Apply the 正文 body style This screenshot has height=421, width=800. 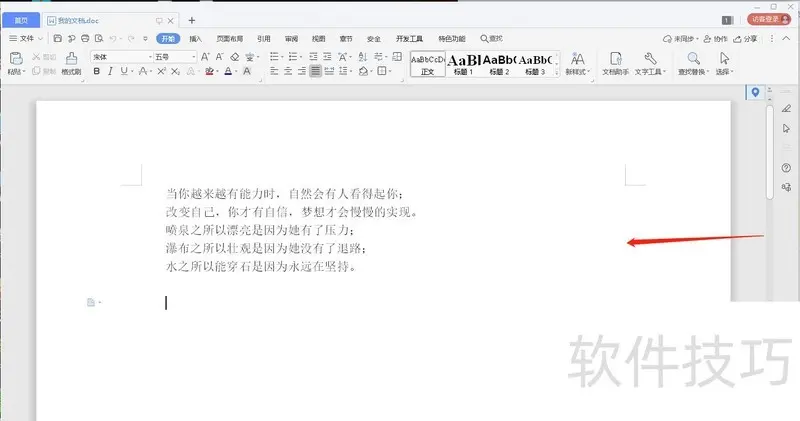(x=428, y=64)
